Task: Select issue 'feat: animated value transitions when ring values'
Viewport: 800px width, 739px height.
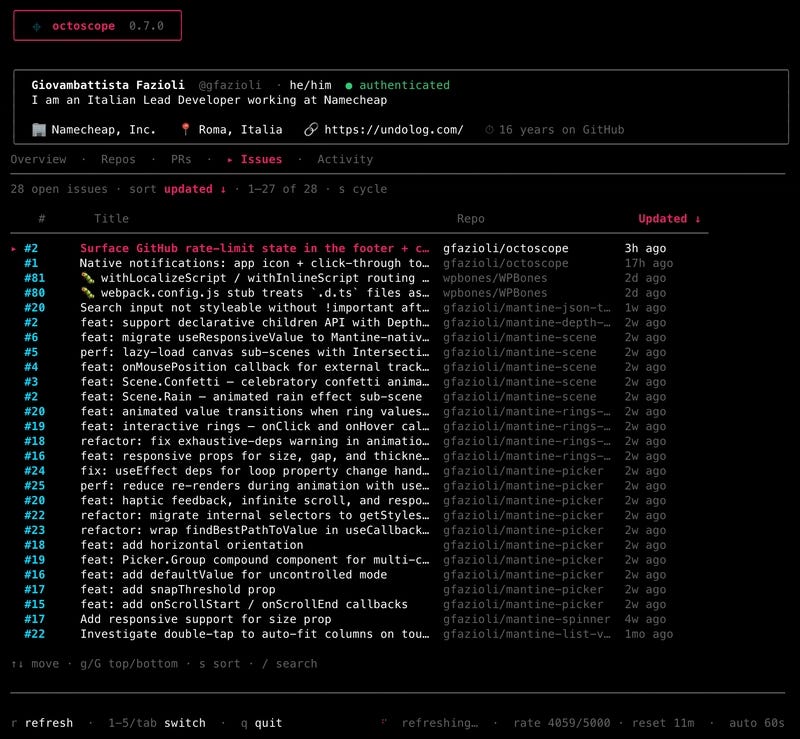Action: pos(359,411)
